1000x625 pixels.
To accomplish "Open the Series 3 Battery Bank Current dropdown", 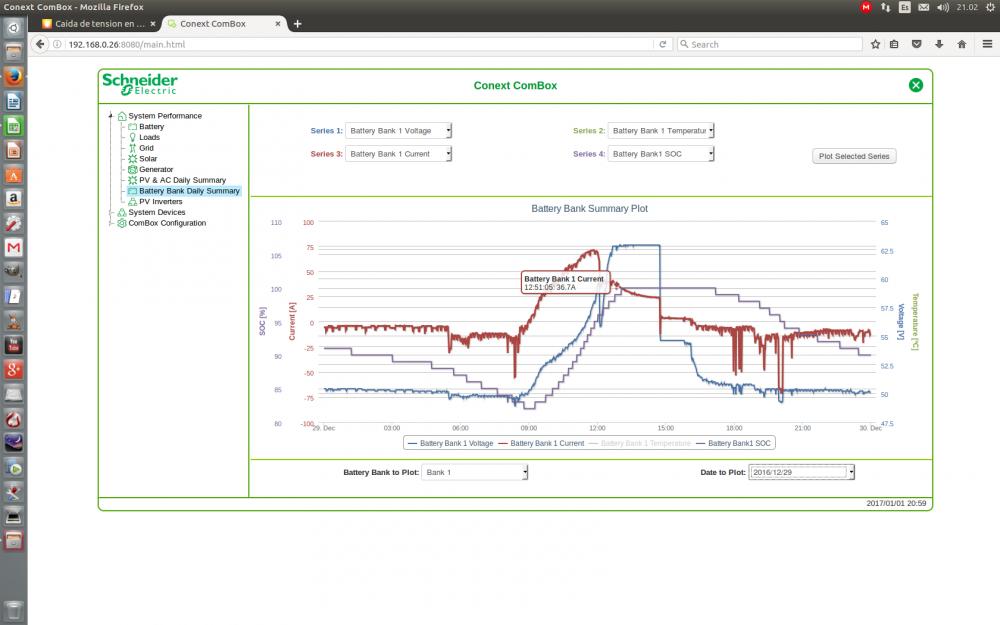I will point(398,154).
